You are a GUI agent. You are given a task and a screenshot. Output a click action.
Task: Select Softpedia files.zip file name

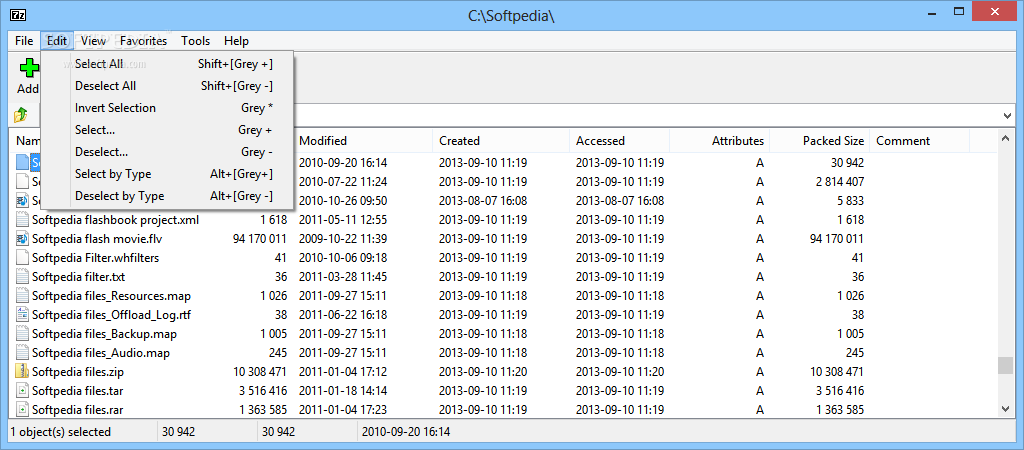pyautogui.click(x=78, y=372)
